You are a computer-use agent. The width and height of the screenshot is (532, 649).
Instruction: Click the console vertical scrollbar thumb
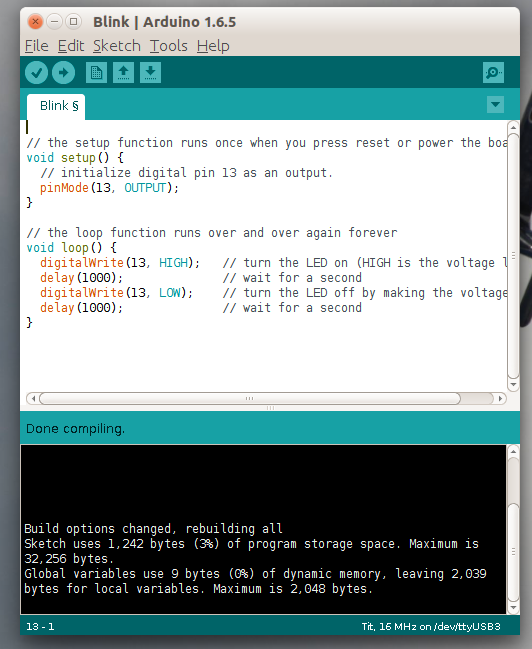tap(513, 552)
